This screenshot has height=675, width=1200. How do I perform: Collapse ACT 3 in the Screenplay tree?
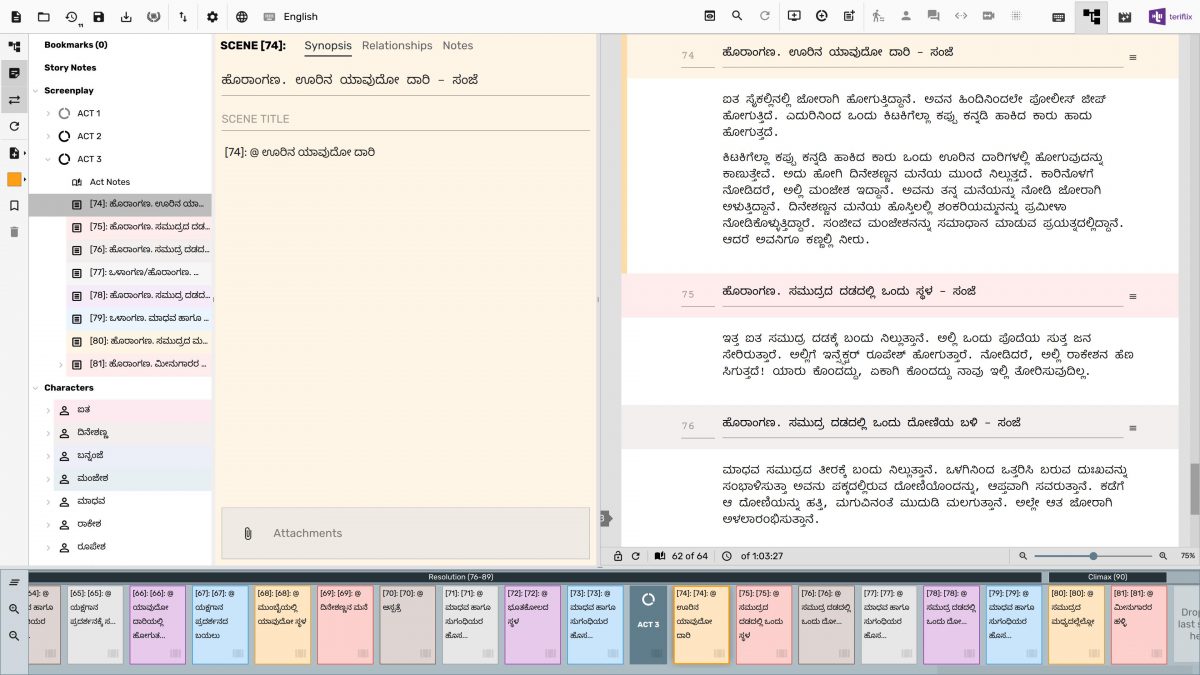tap(47, 158)
